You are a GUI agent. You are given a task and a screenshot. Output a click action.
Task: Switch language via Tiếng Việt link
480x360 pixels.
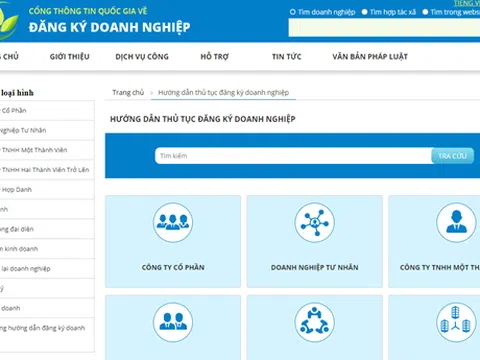[x=467, y=3]
